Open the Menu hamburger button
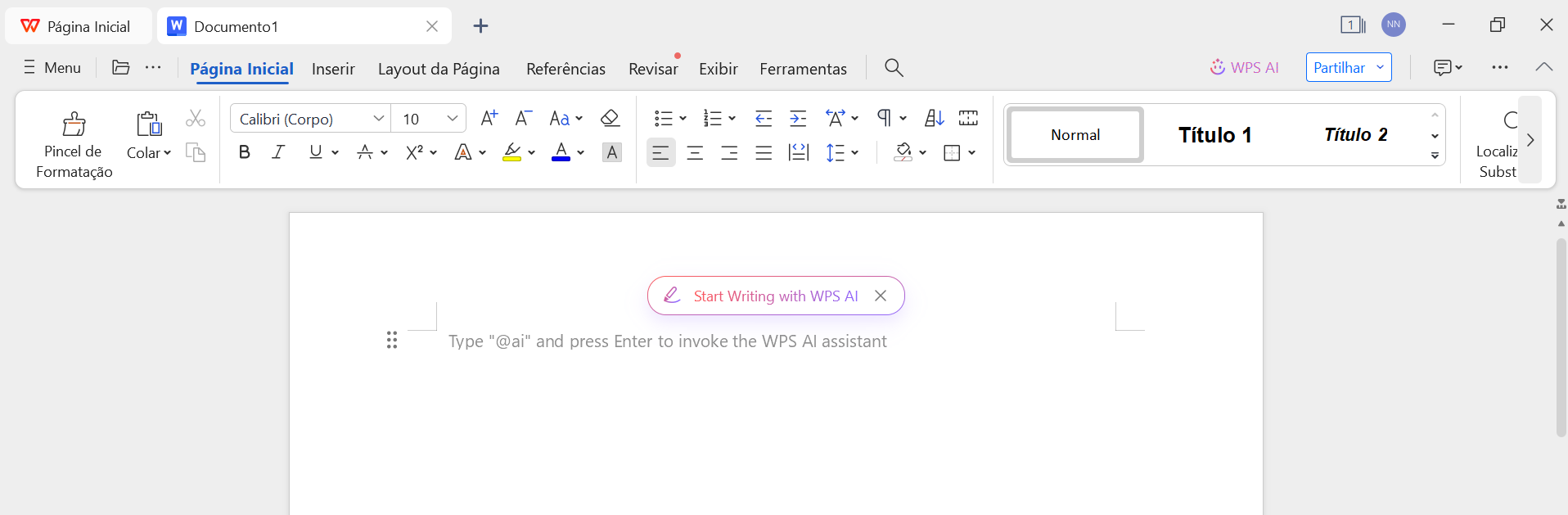 pyautogui.click(x=52, y=68)
